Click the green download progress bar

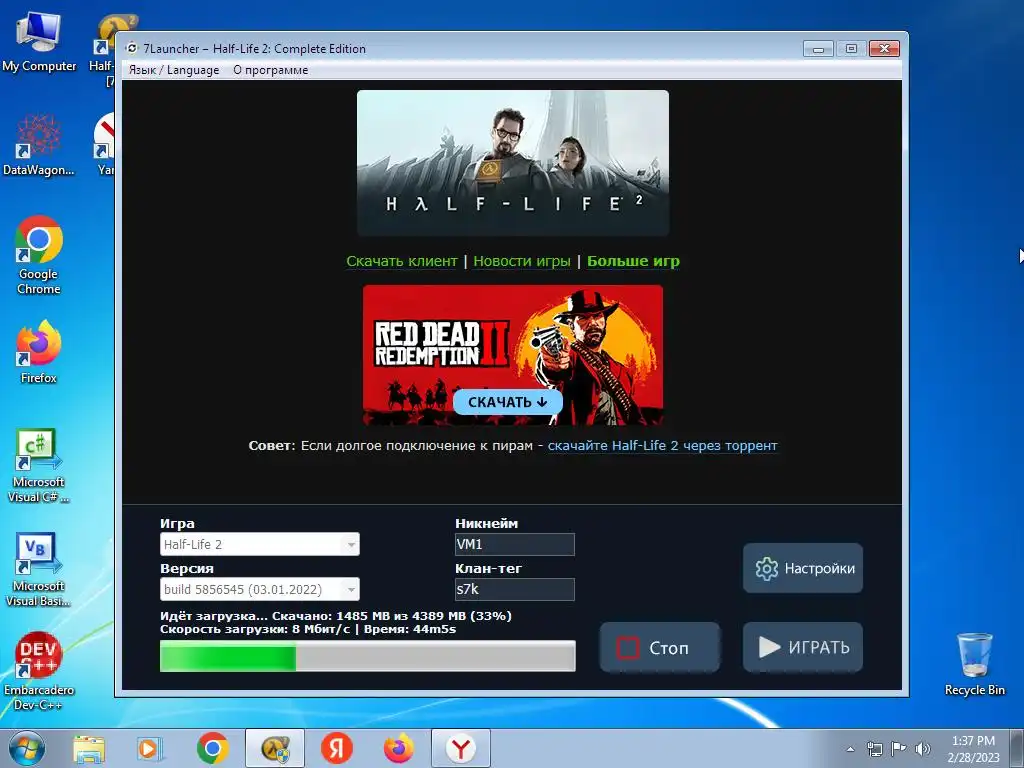368,656
